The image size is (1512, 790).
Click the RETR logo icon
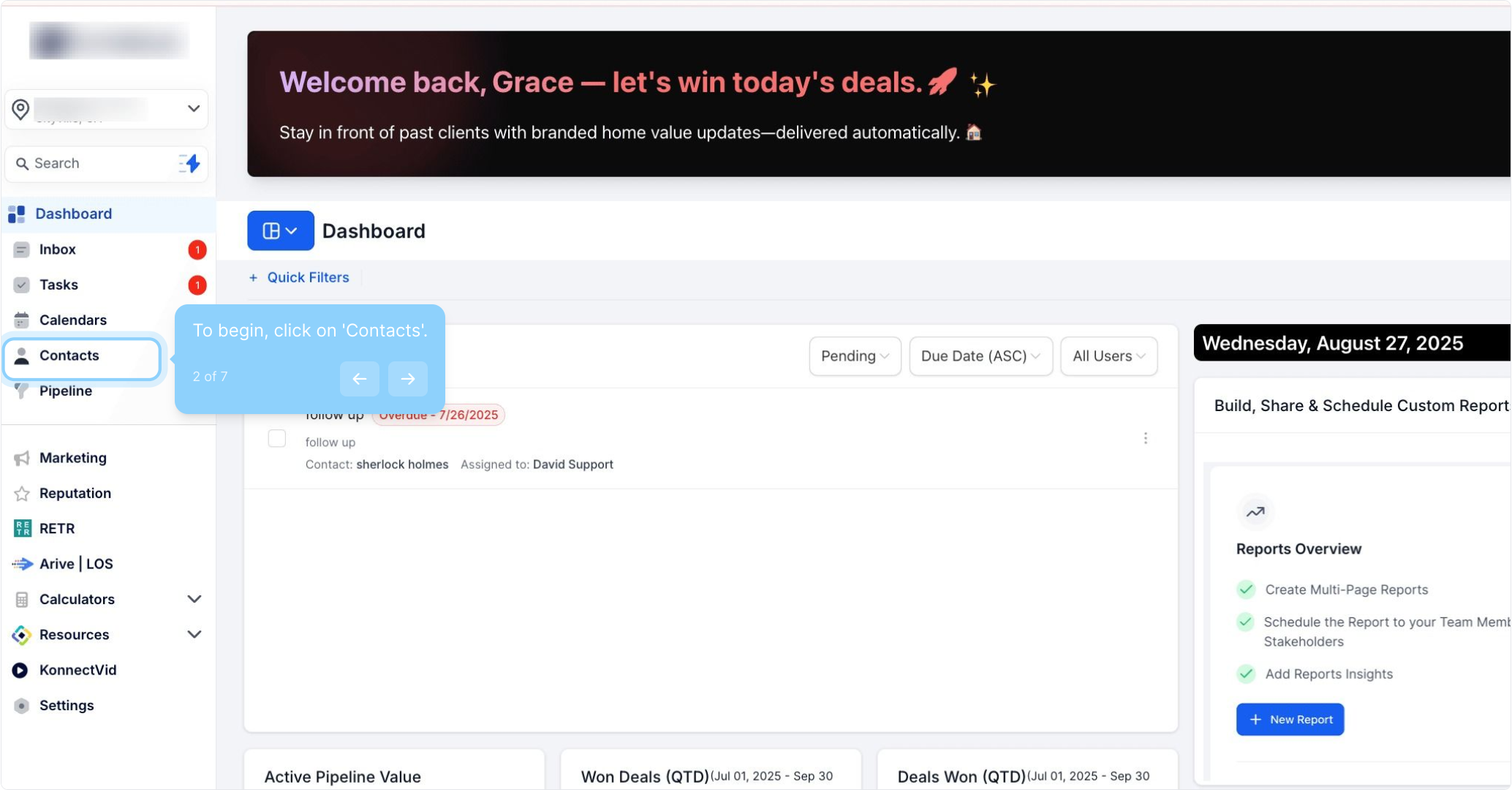point(22,529)
